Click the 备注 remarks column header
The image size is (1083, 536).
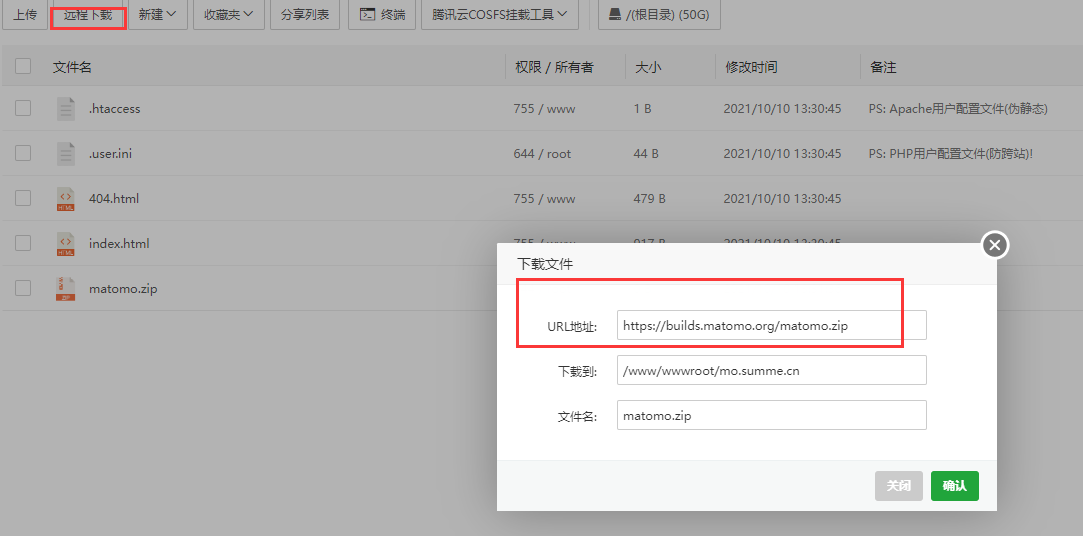883,67
